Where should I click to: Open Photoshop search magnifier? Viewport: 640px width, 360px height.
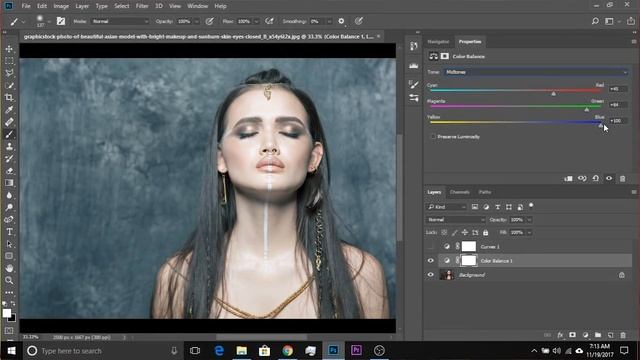[595, 21]
